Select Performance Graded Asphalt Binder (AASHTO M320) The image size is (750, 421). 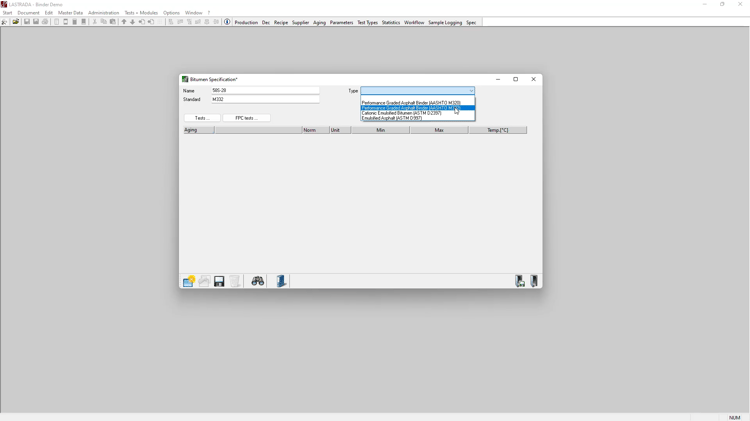coord(411,103)
